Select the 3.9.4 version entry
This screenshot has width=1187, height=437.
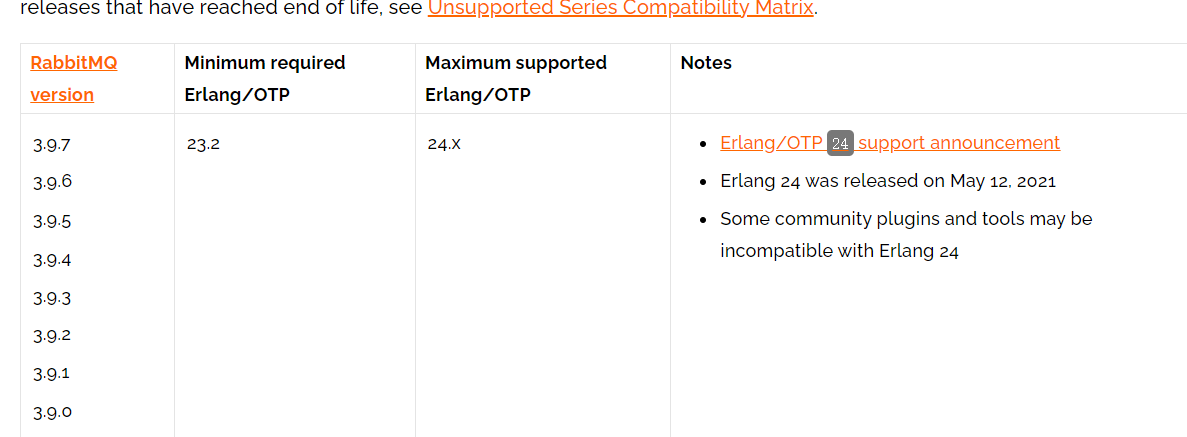(x=52, y=261)
